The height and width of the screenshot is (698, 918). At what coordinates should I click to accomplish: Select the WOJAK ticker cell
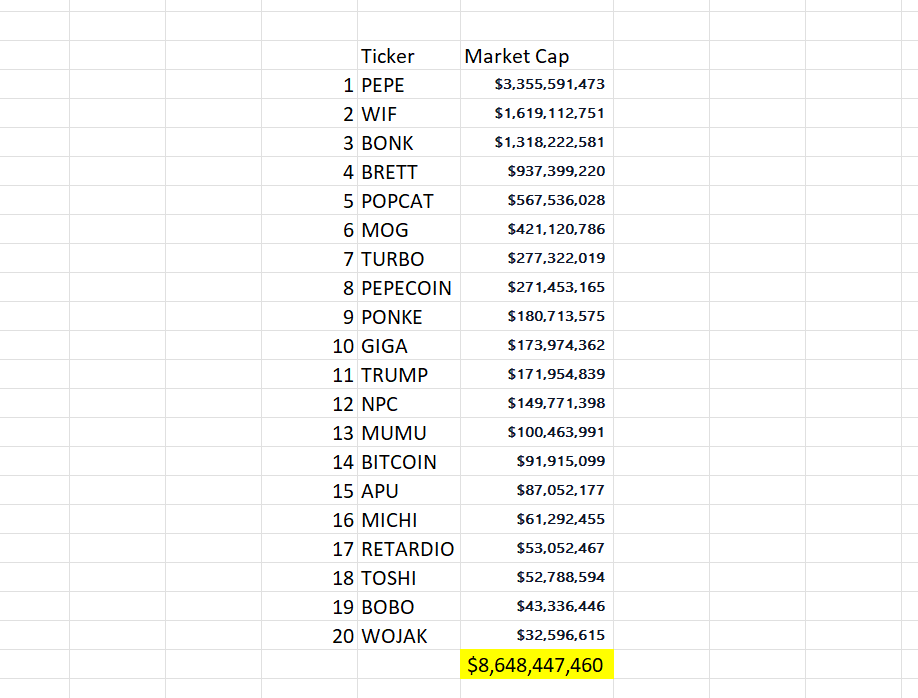click(x=409, y=636)
